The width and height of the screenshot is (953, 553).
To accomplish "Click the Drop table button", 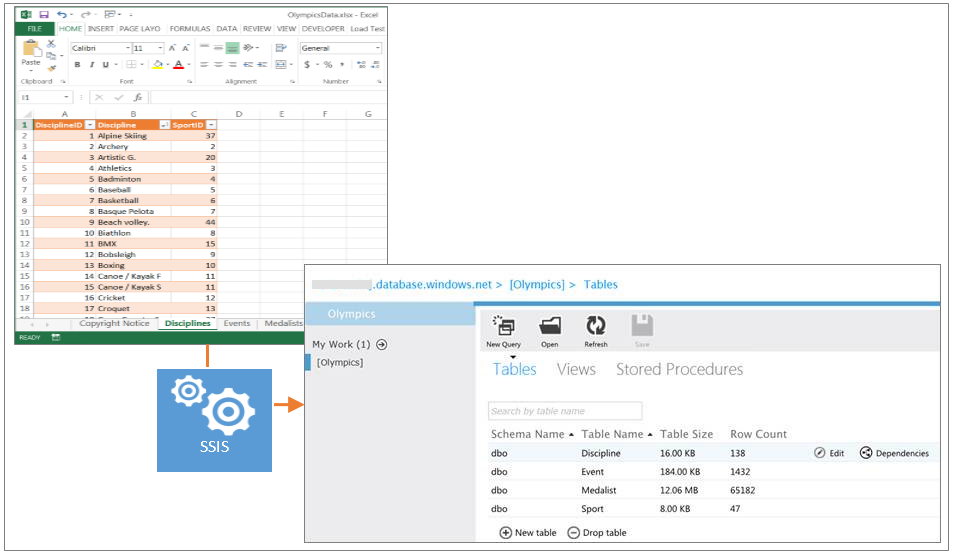I will [x=597, y=533].
